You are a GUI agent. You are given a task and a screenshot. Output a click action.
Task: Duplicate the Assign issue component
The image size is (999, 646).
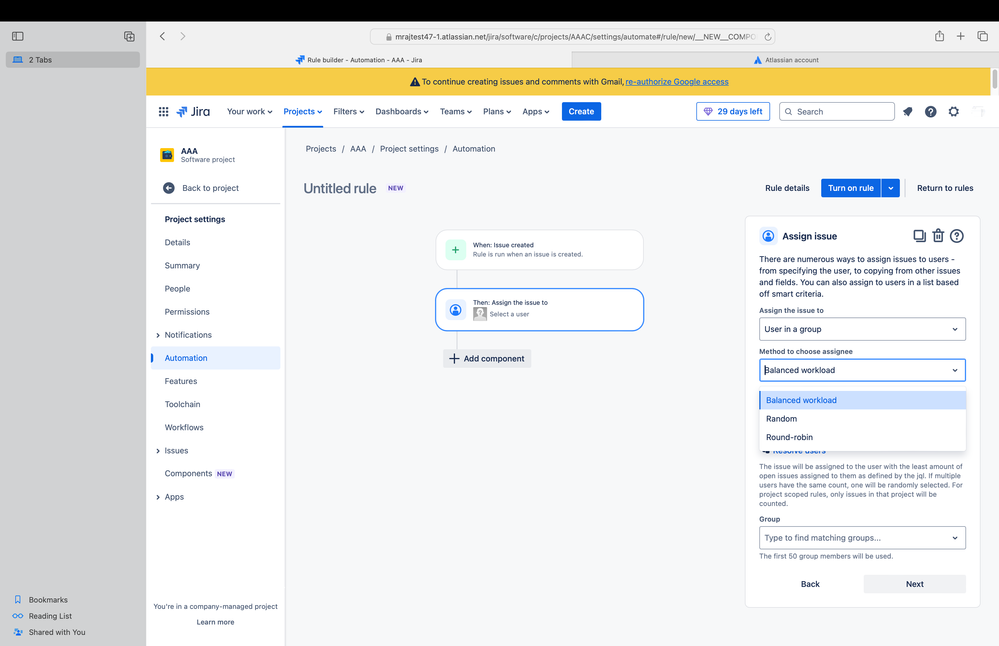click(x=919, y=236)
